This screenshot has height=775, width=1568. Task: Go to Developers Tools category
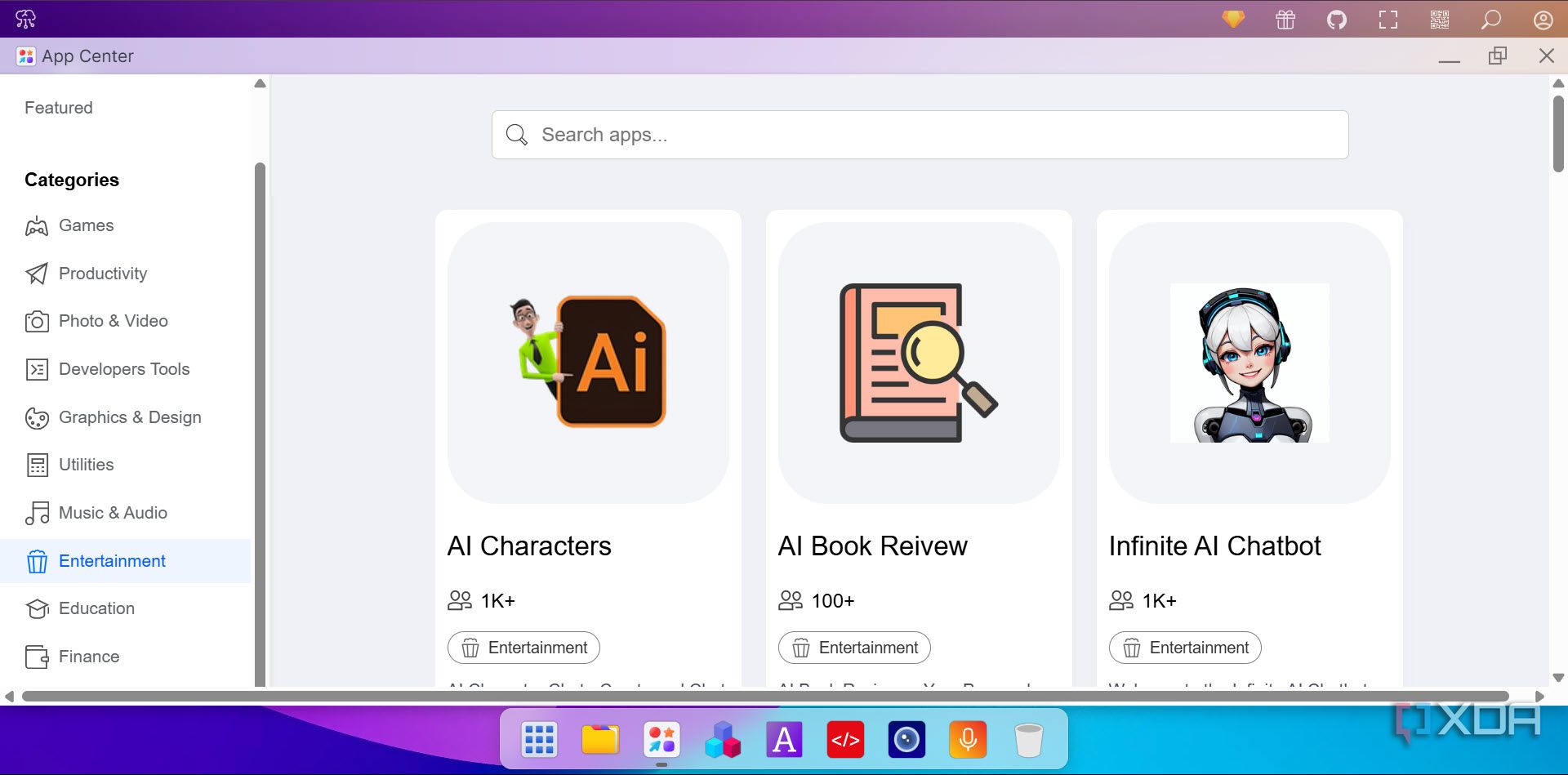coord(125,369)
